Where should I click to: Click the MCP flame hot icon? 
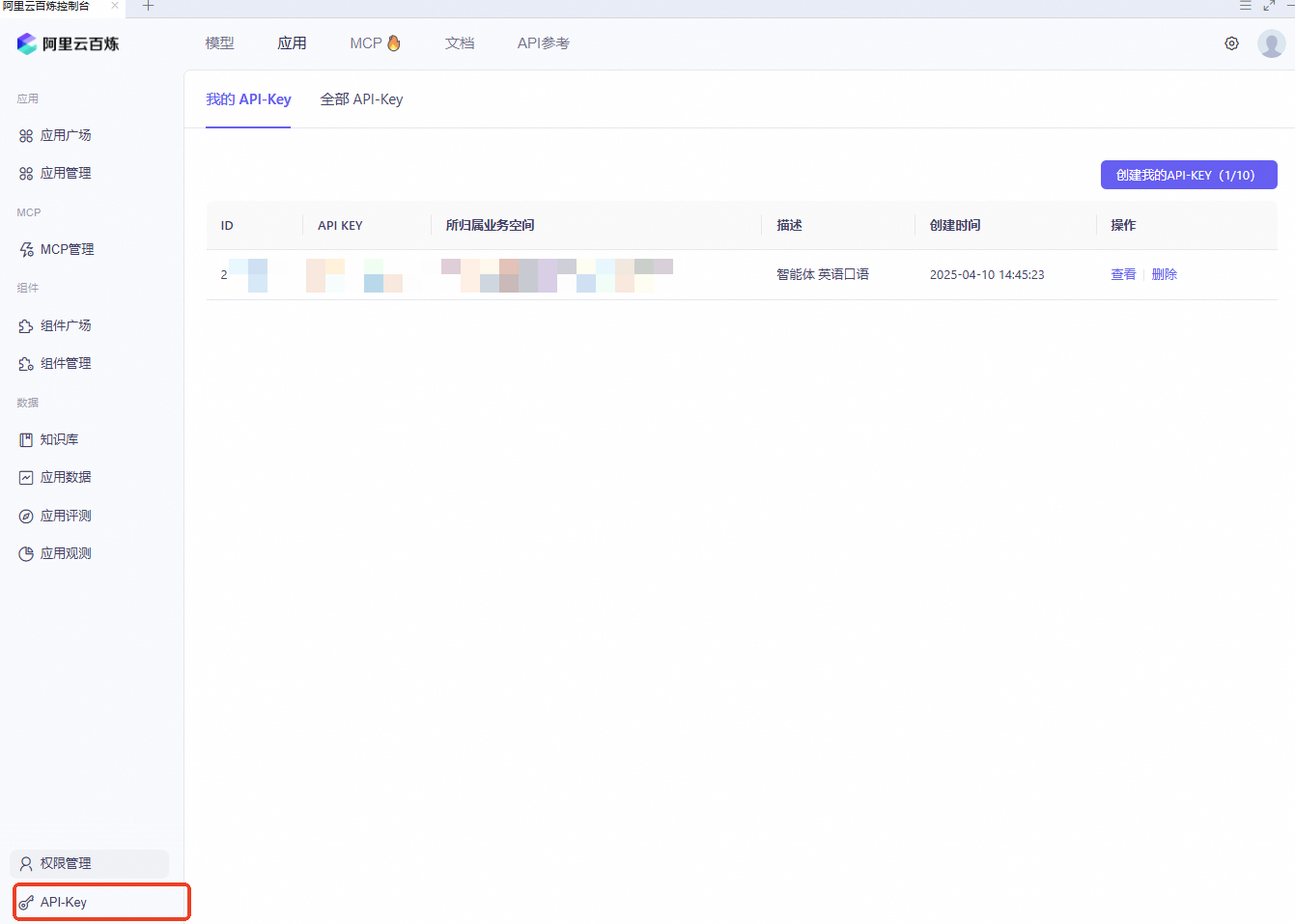[394, 42]
